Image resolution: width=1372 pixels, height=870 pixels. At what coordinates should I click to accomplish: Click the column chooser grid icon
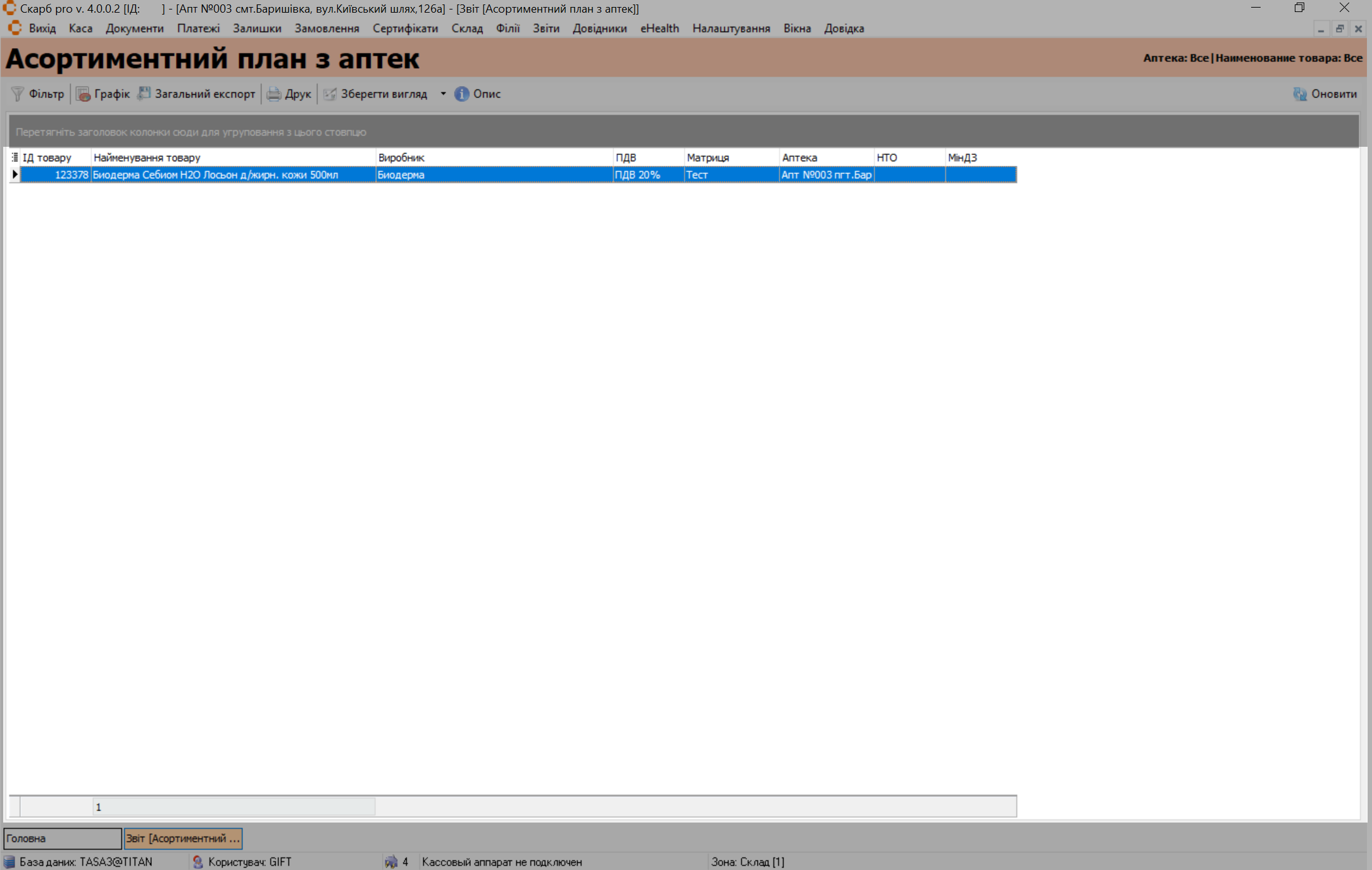coord(15,157)
